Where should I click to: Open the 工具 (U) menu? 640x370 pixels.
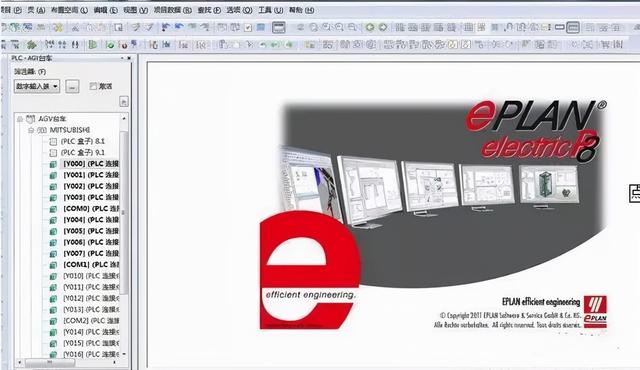coord(271,10)
